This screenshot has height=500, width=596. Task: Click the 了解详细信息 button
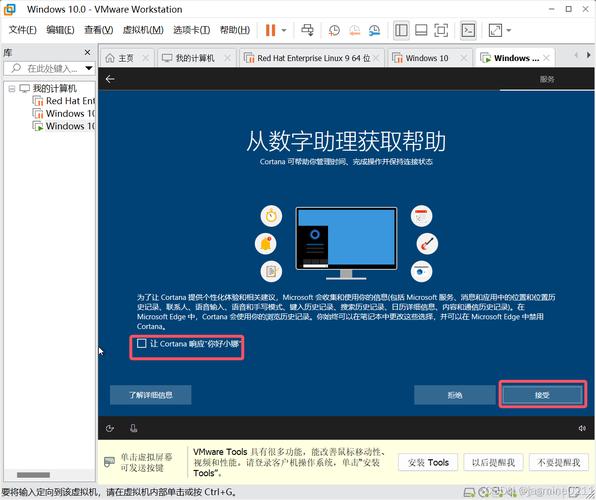[151, 395]
